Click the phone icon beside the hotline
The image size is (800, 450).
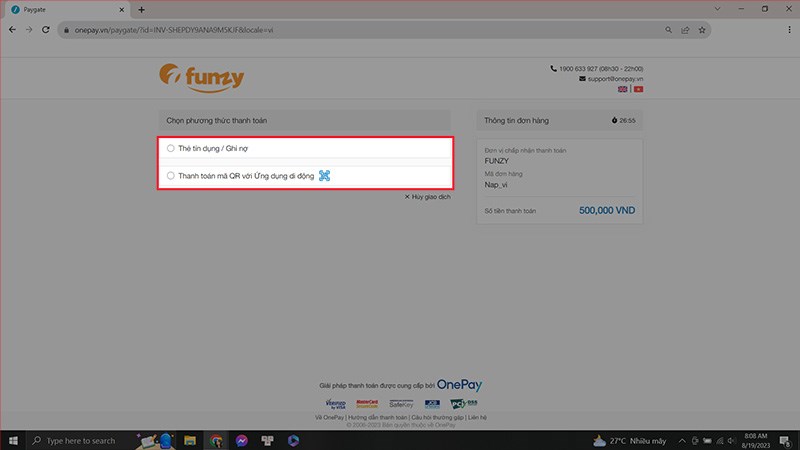point(554,68)
